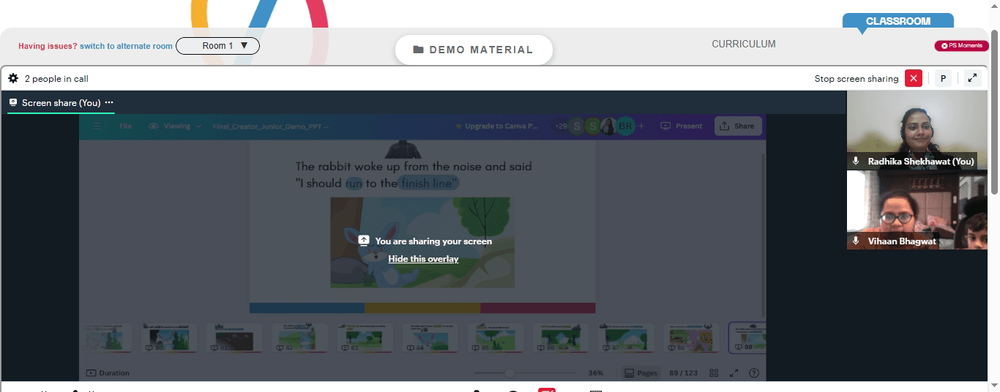Click the 'Having issues?' text
The width and height of the screenshot is (1000, 392).
pyautogui.click(x=48, y=46)
